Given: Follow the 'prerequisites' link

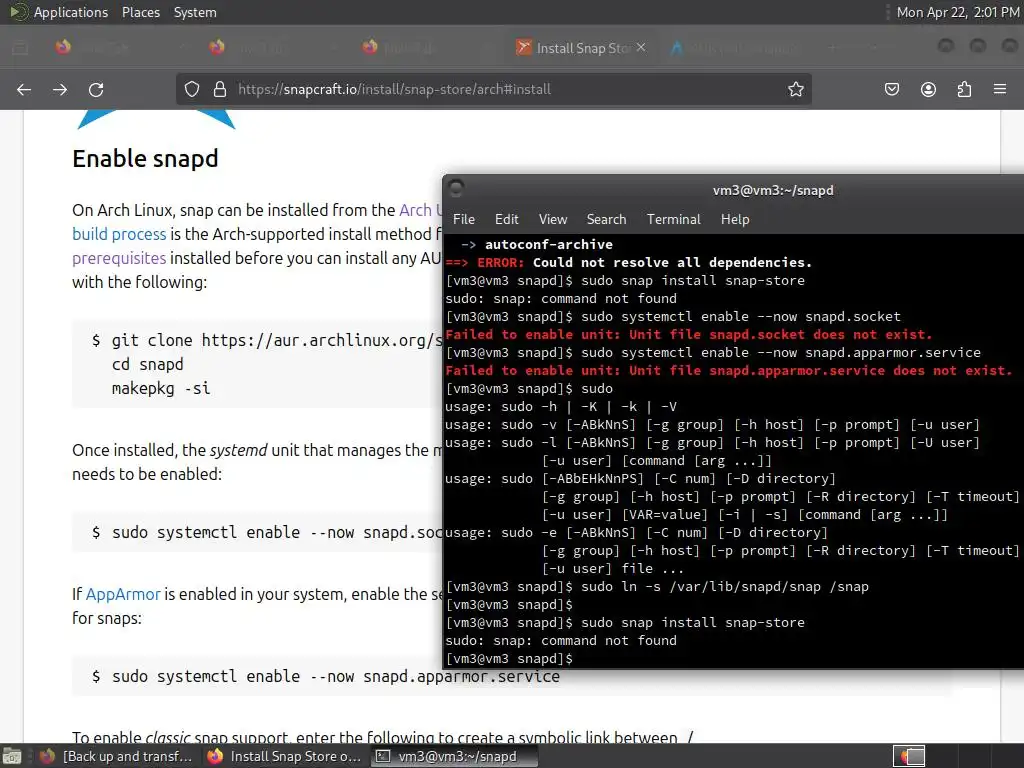Looking at the screenshot, I should click(x=119, y=258).
